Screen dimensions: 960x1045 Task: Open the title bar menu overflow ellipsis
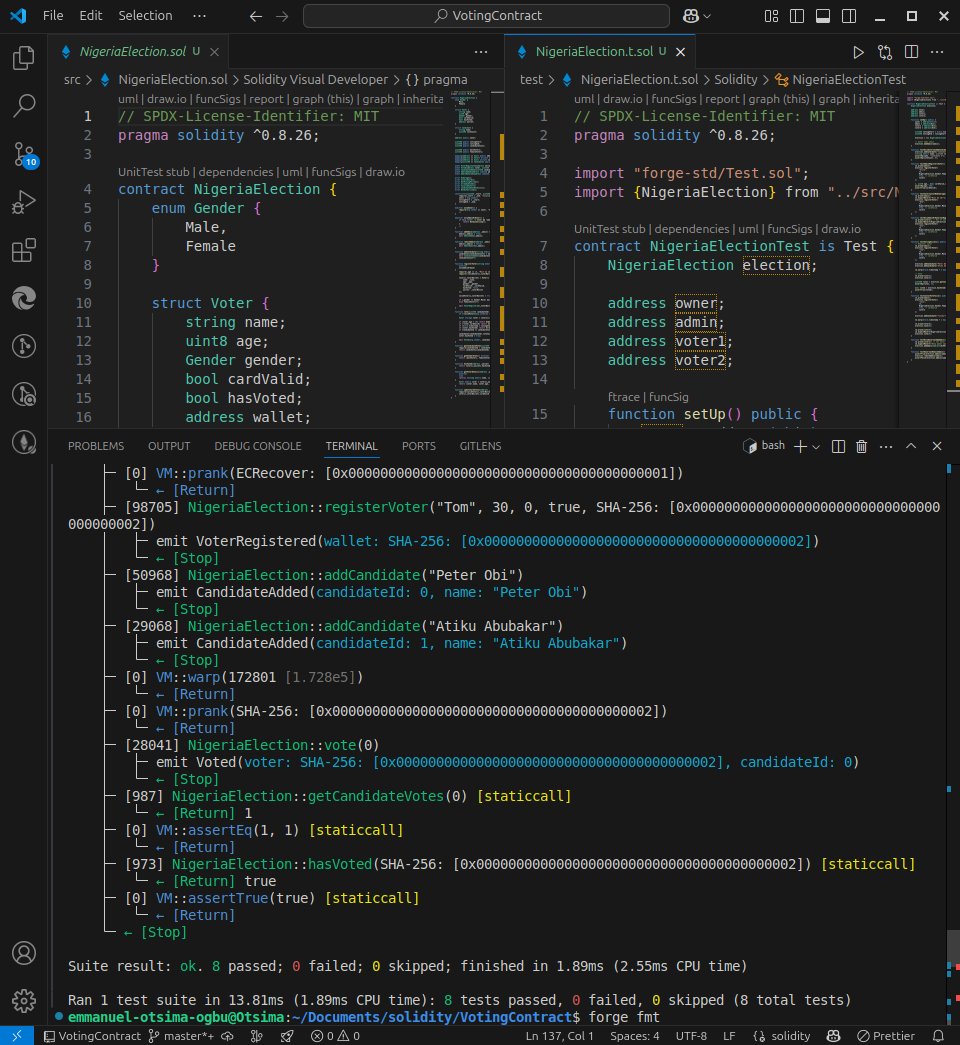[199, 15]
